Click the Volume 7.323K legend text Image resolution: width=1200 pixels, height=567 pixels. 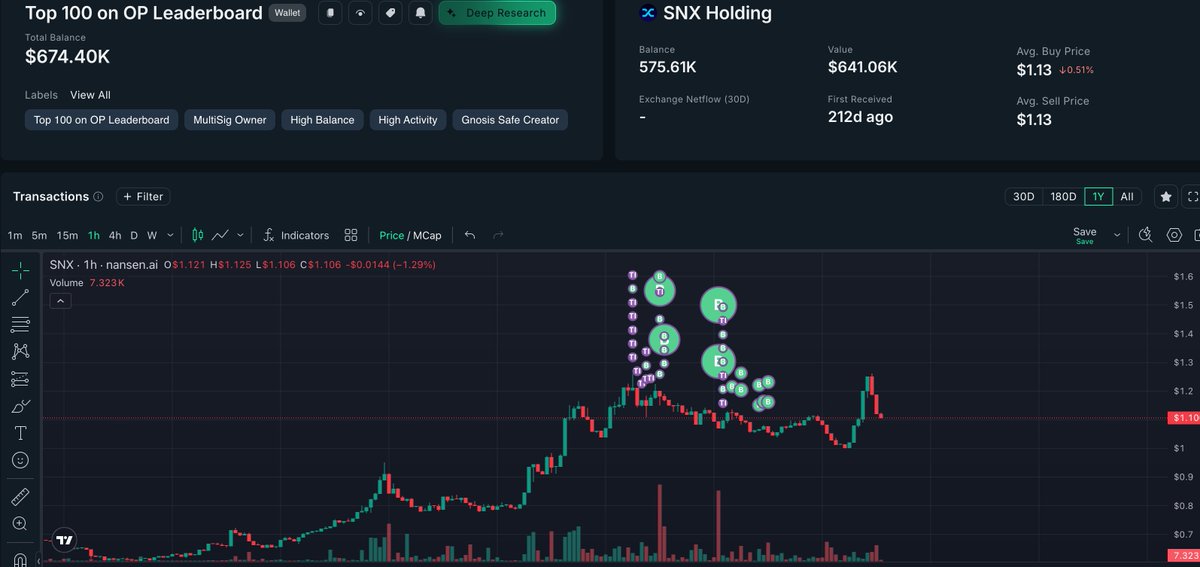click(x=87, y=283)
